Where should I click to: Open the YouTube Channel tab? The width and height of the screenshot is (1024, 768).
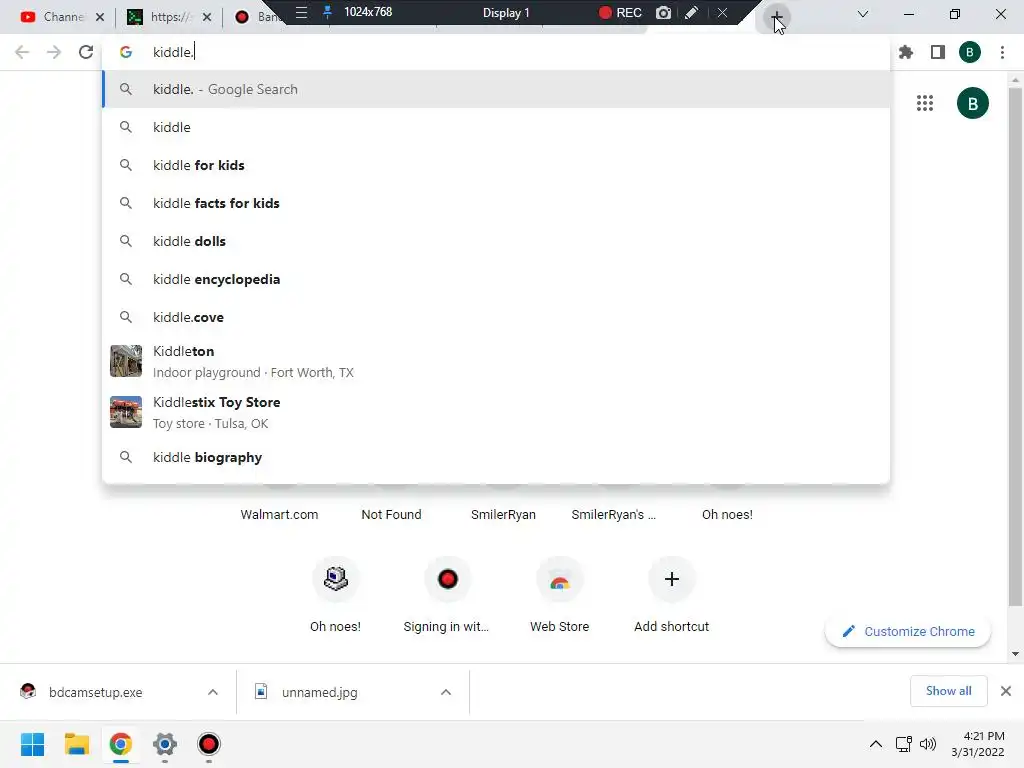pos(56,17)
